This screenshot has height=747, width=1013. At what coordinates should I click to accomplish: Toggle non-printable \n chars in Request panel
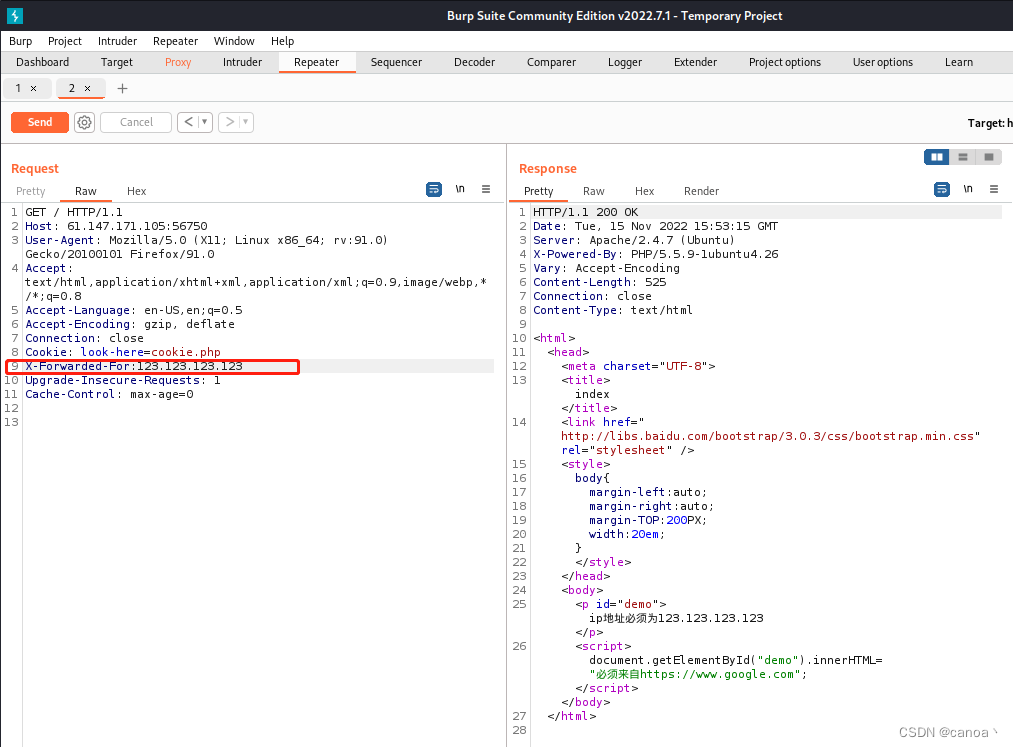point(460,189)
